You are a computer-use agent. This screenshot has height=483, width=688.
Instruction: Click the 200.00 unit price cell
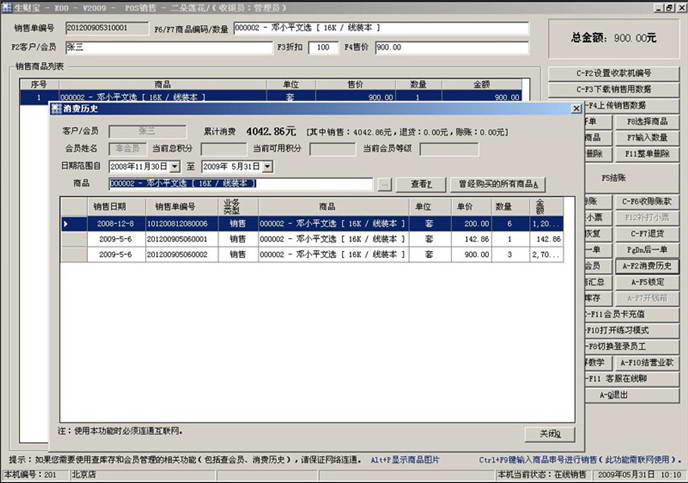472,224
